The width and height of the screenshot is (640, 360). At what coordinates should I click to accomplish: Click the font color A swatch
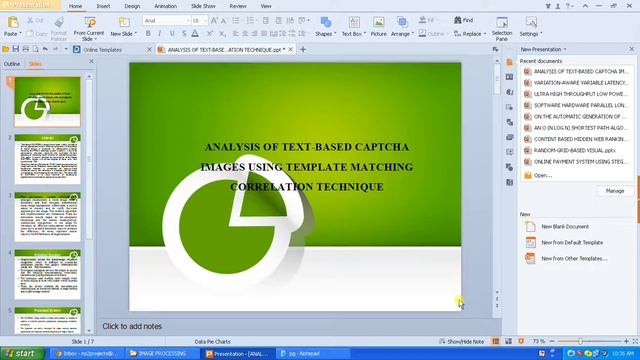pos(195,33)
